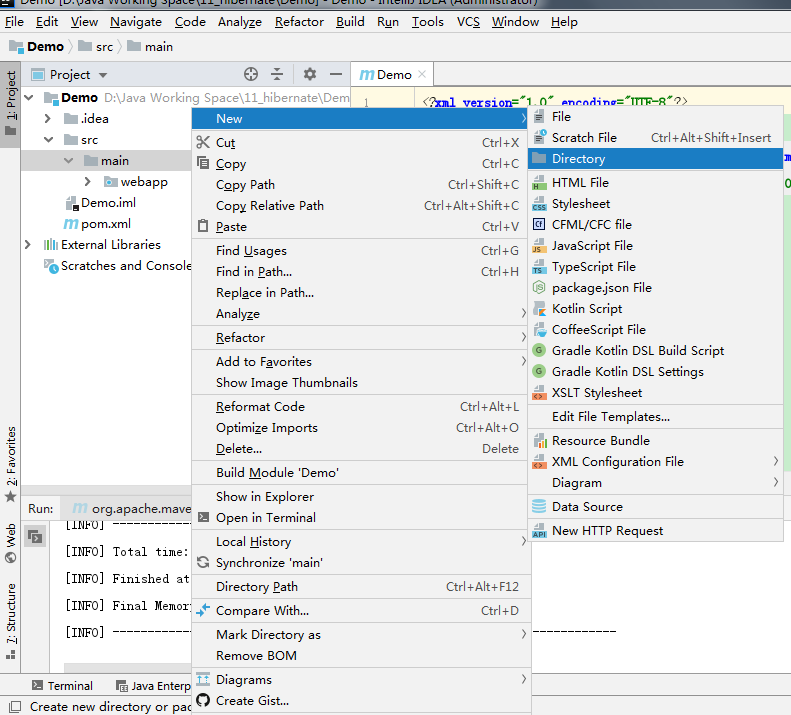Click the src breadcrumb in navigation bar
This screenshot has width=791, height=715.
coord(96,47)
